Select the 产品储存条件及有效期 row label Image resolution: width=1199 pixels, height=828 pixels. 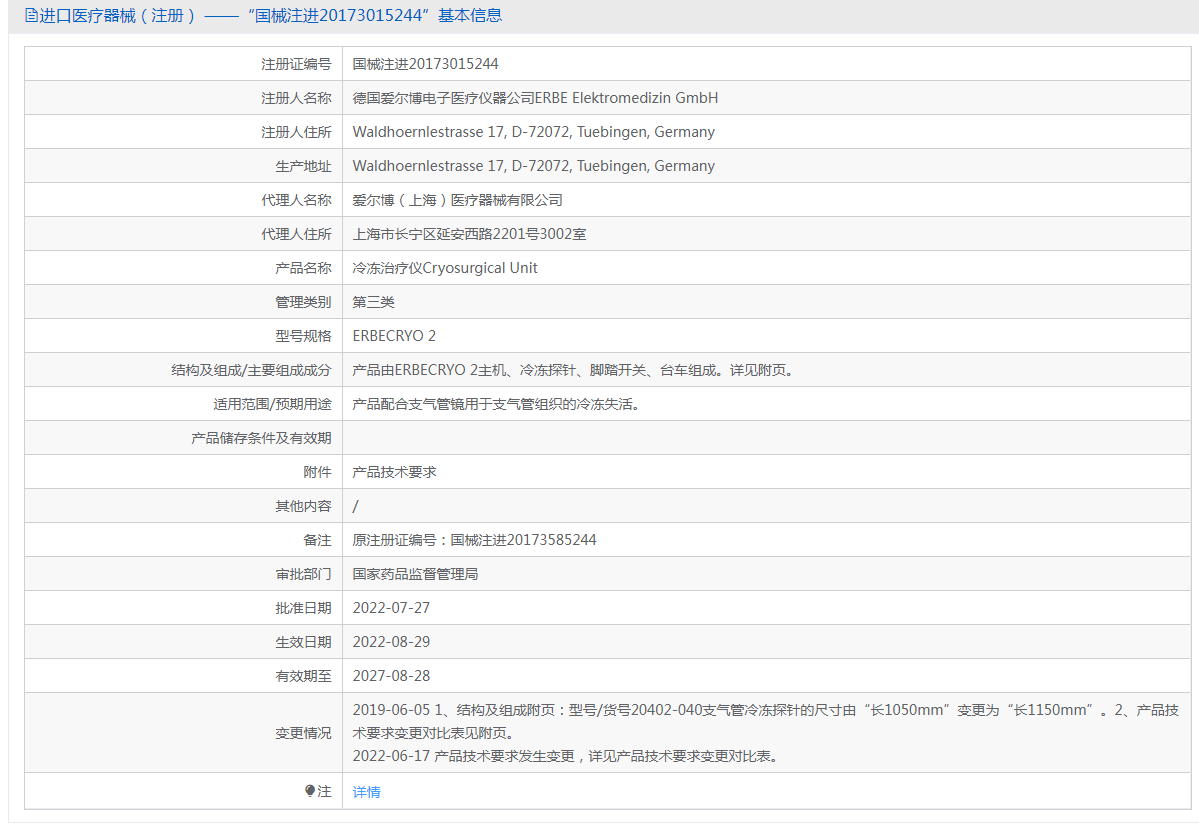pos(262,438)
